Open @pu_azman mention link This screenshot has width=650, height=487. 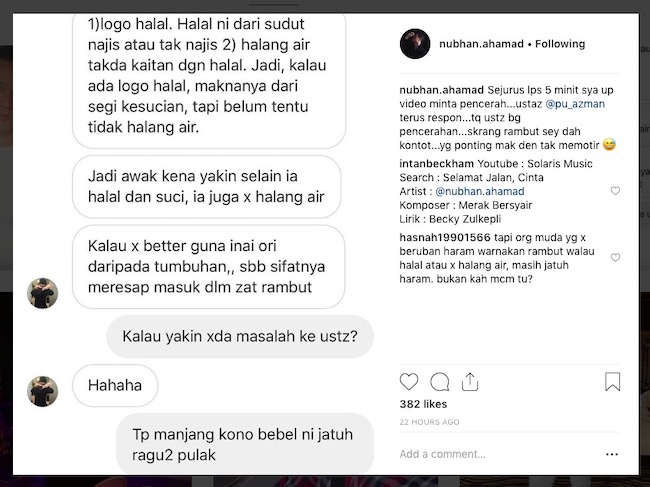click(x=575, y=104)
